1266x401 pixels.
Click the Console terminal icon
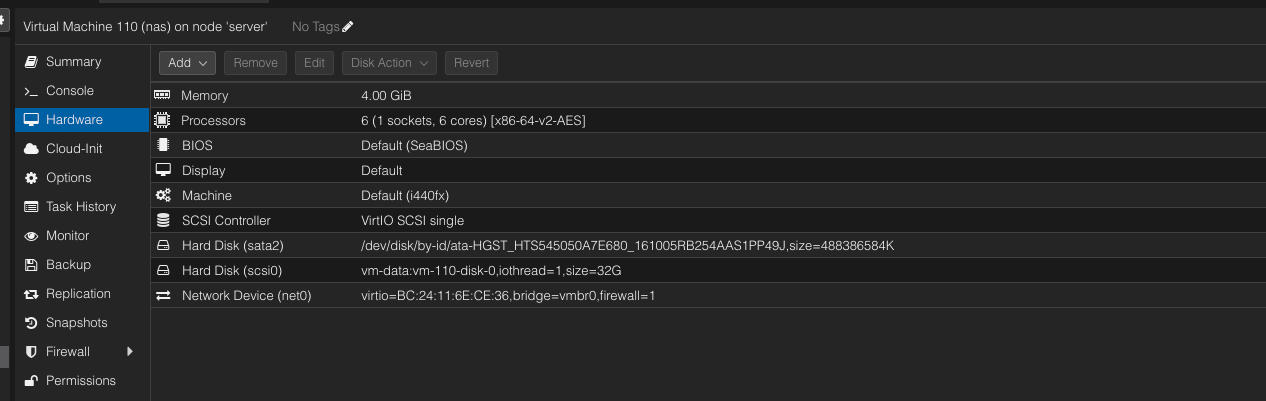click(x=30, y=91)
